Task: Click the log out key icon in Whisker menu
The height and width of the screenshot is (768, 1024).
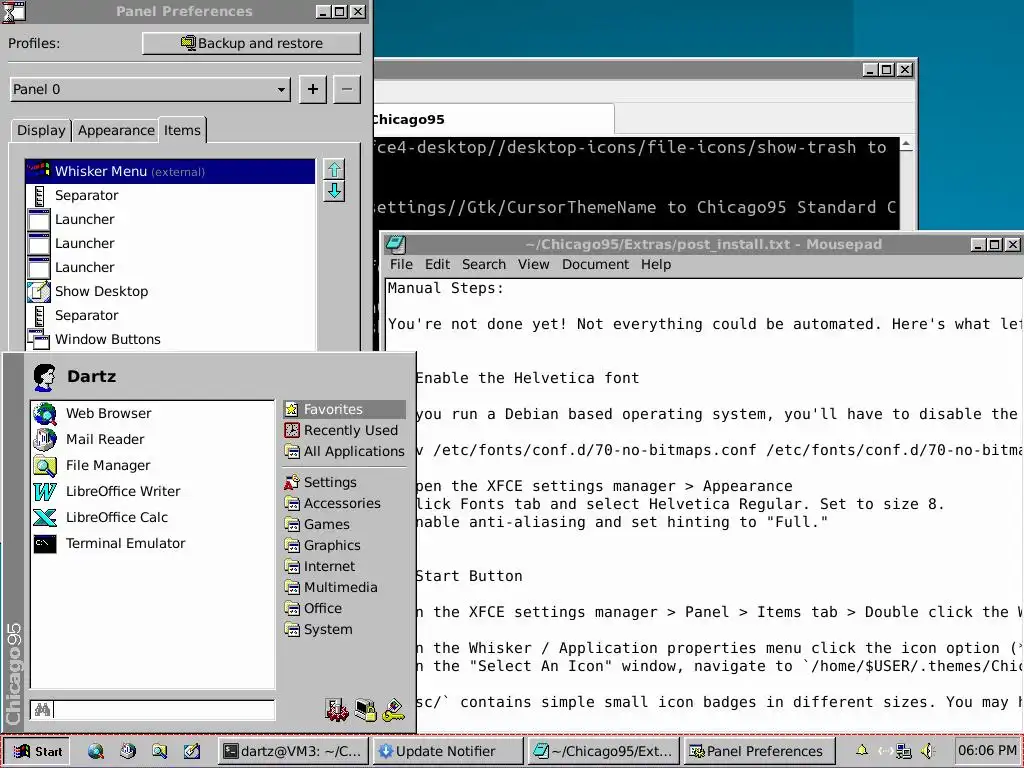Action: pyautogui.click(x=394, y=710)
